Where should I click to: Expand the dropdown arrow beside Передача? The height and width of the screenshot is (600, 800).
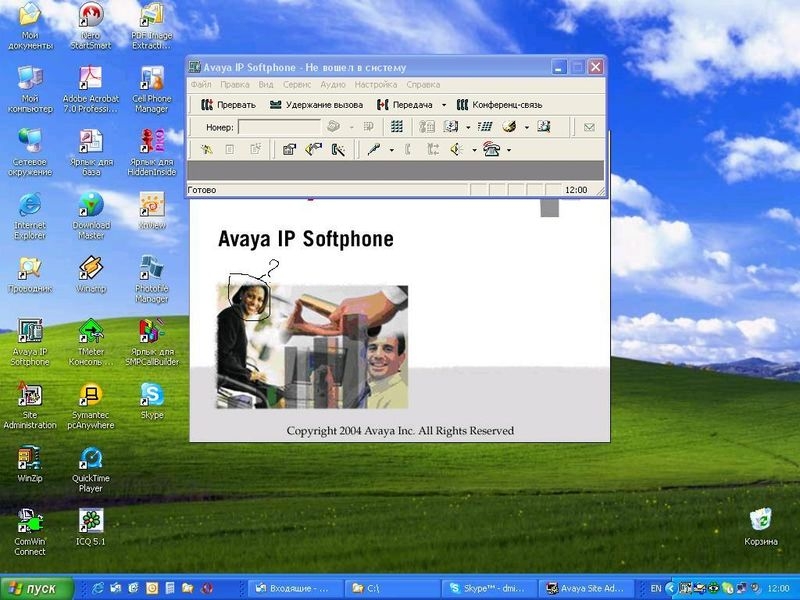[x=444, y=105]
